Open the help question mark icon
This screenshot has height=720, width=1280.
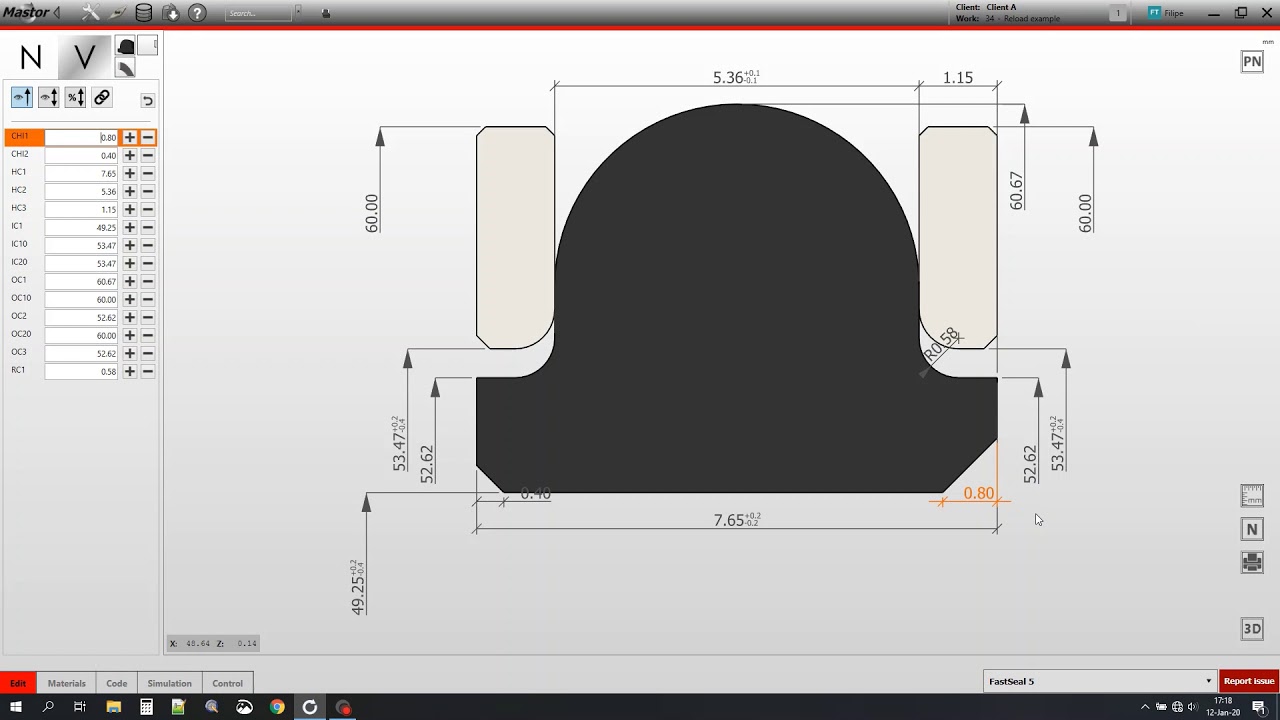click(197, 13)
